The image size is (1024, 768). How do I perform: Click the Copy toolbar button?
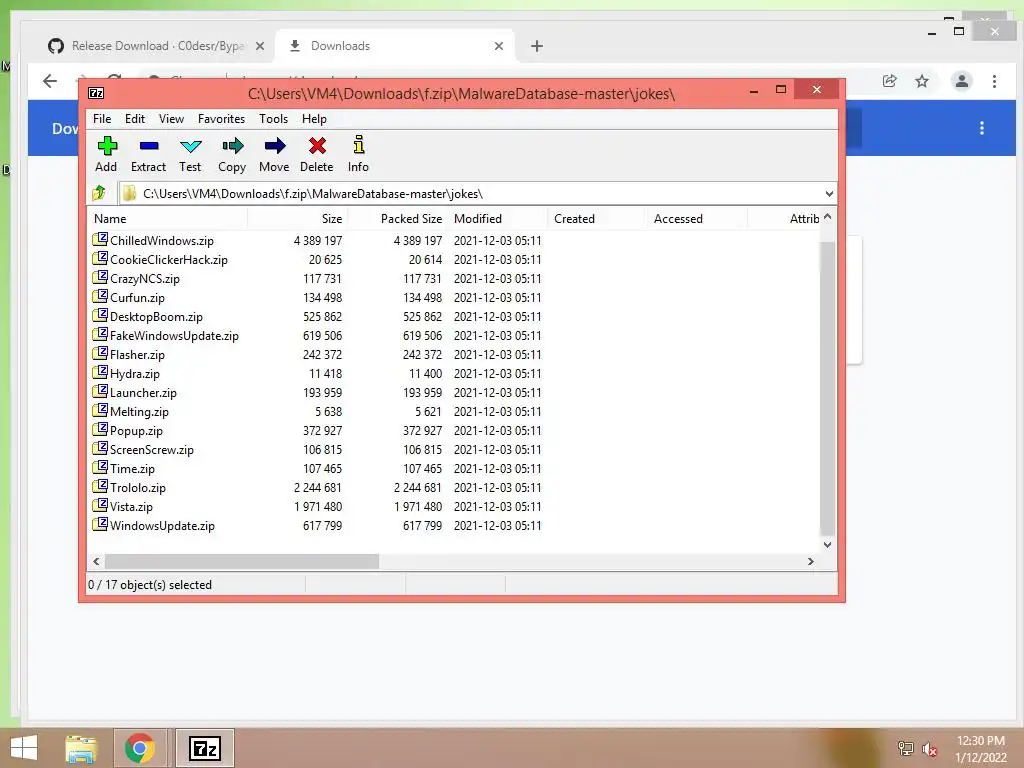232,155
